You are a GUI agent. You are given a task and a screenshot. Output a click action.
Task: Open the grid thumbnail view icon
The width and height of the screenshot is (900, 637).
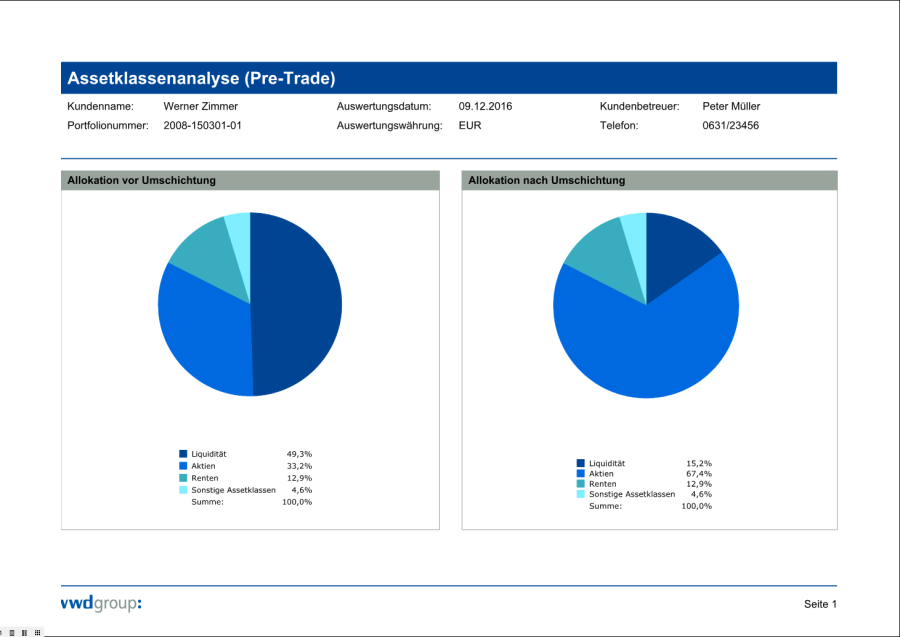pyautogui.click(x=37, y=632)
